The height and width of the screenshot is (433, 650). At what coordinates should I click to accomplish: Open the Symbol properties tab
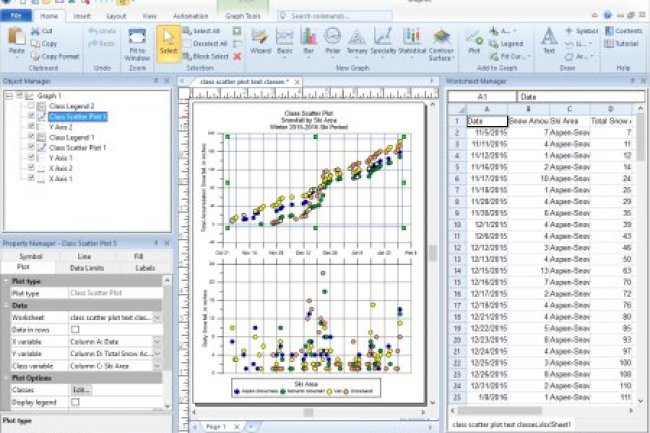point(30,256)
